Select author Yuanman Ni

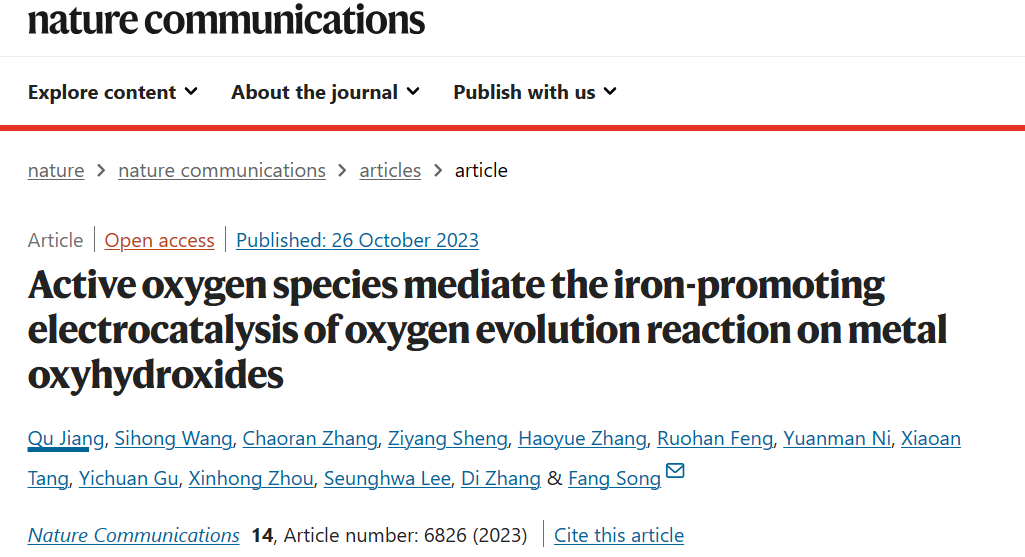(x=837, y=439)
